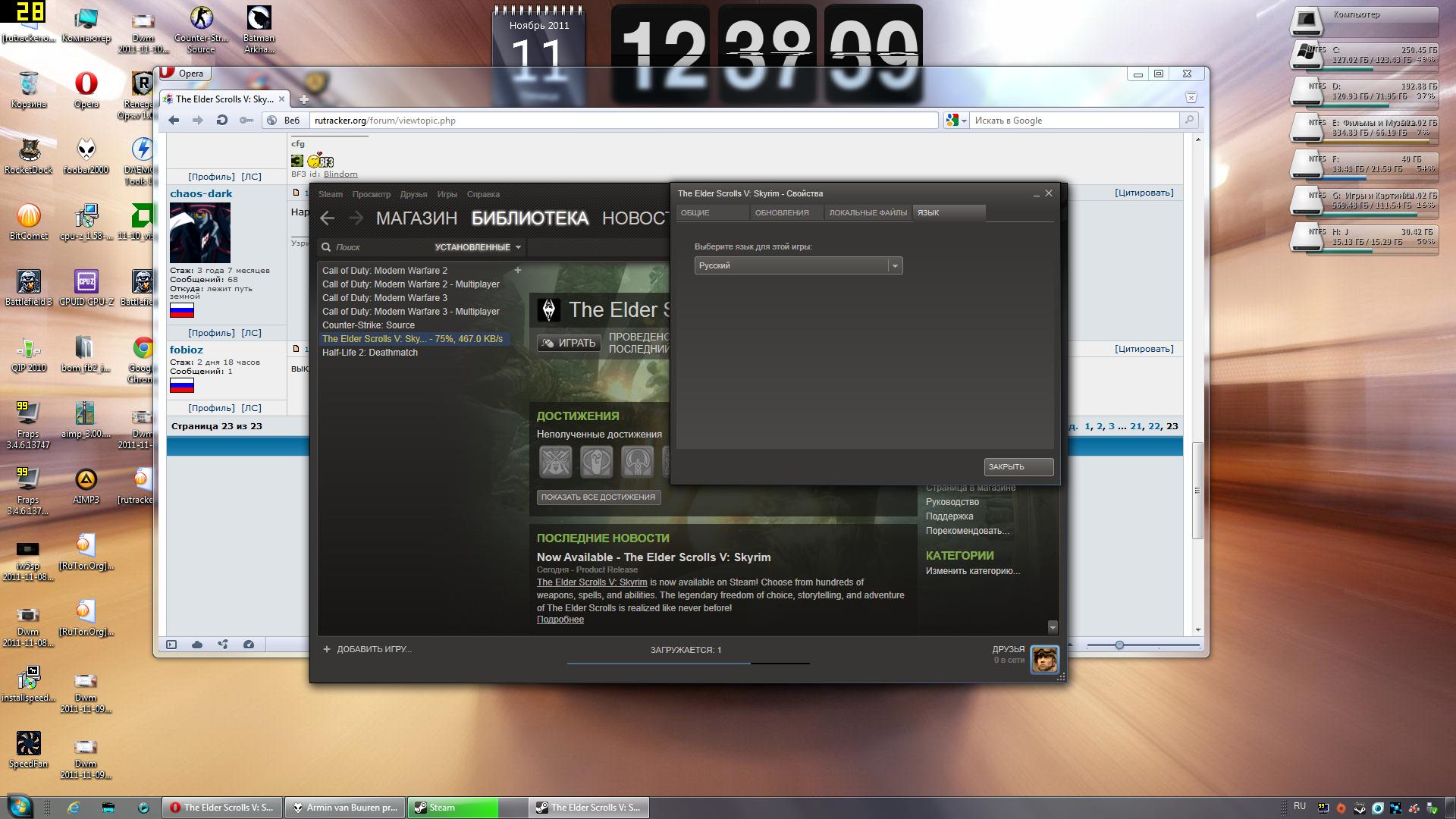Screen dimensions: 1456x819
Task: Open the RocketDock desktop shortcut
Action: [x=29, y=155]
